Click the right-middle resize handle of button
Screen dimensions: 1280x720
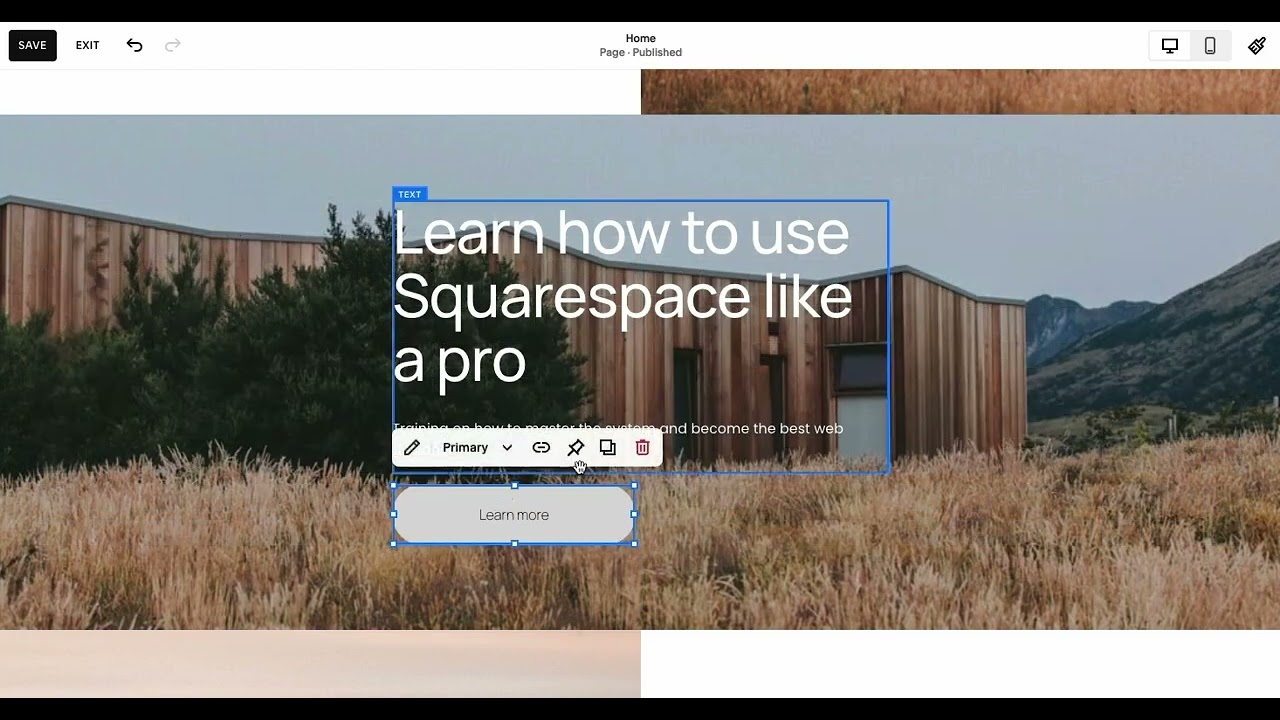click(x=634, y=514)
